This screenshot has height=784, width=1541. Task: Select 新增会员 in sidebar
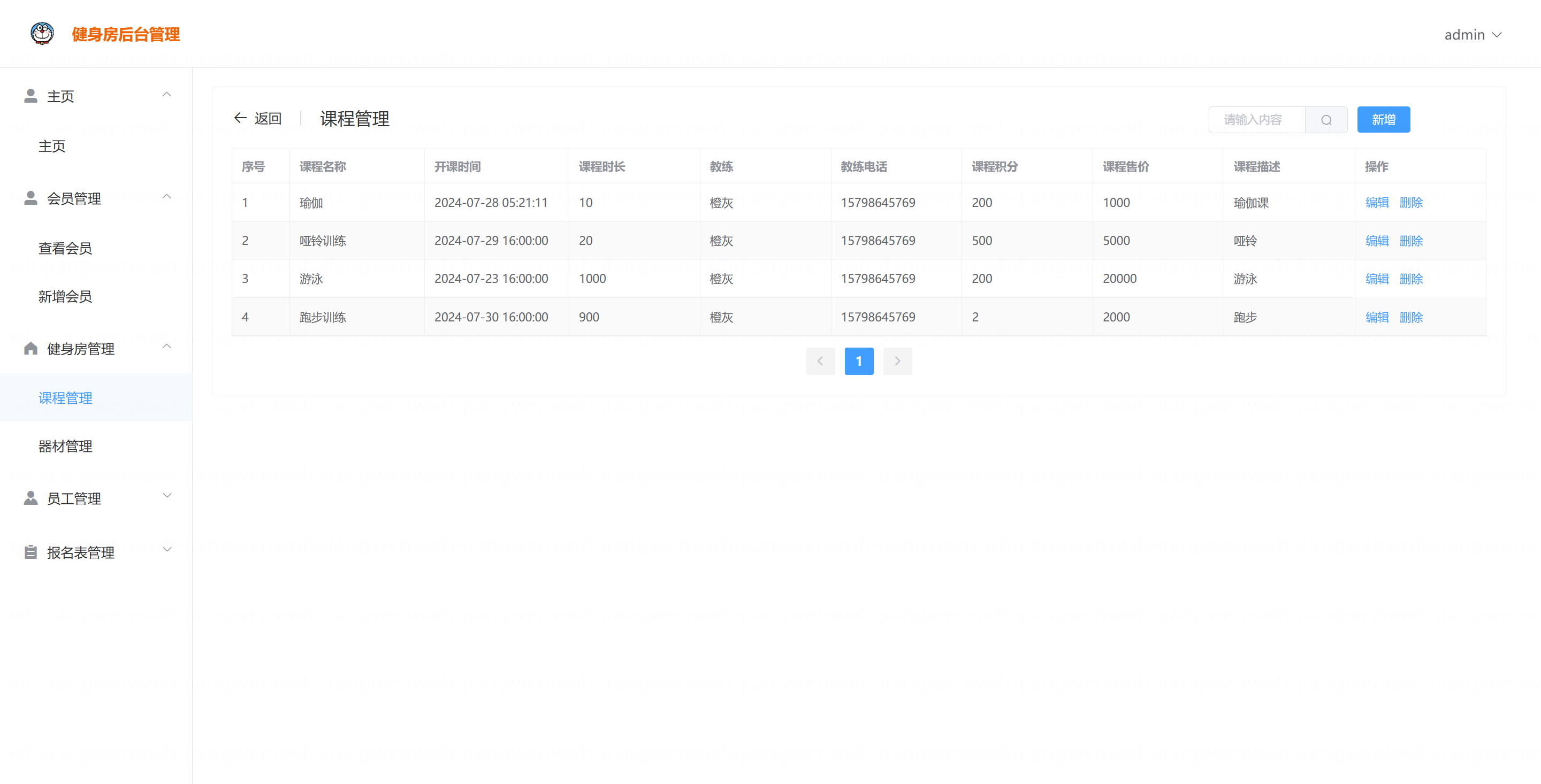[65, 297]
